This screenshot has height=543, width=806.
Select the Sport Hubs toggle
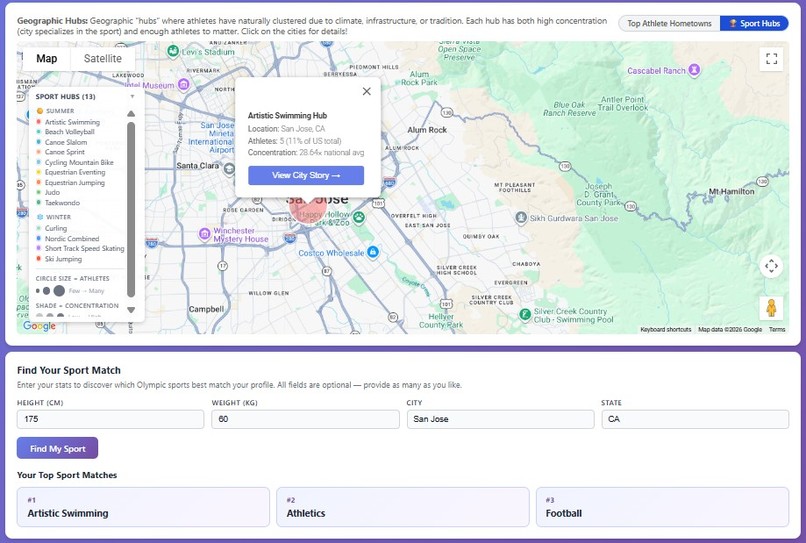754,24
